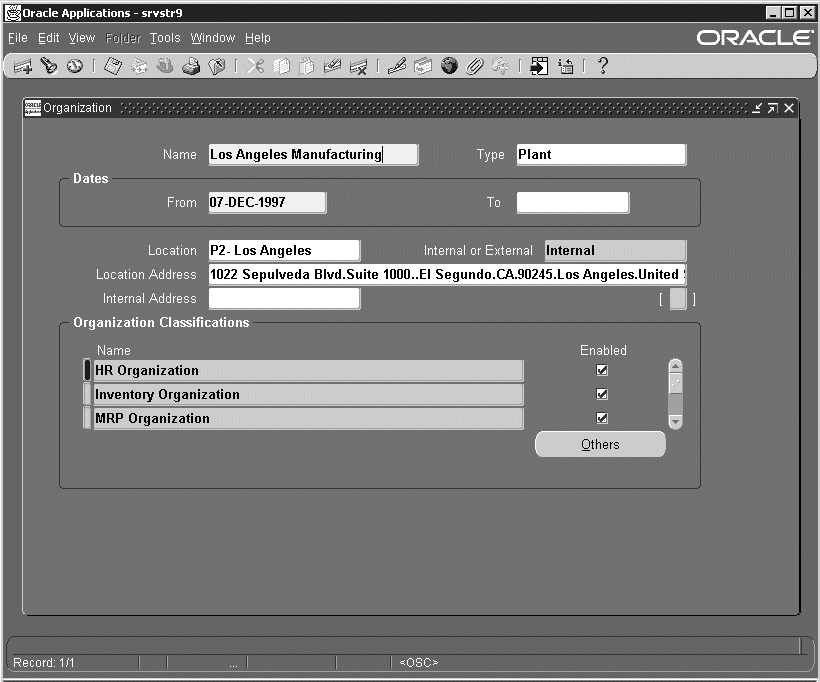Image resolution: width=820 pixels, height=682 pixels.
Task: Click the From date field
Action: [267, 202]
